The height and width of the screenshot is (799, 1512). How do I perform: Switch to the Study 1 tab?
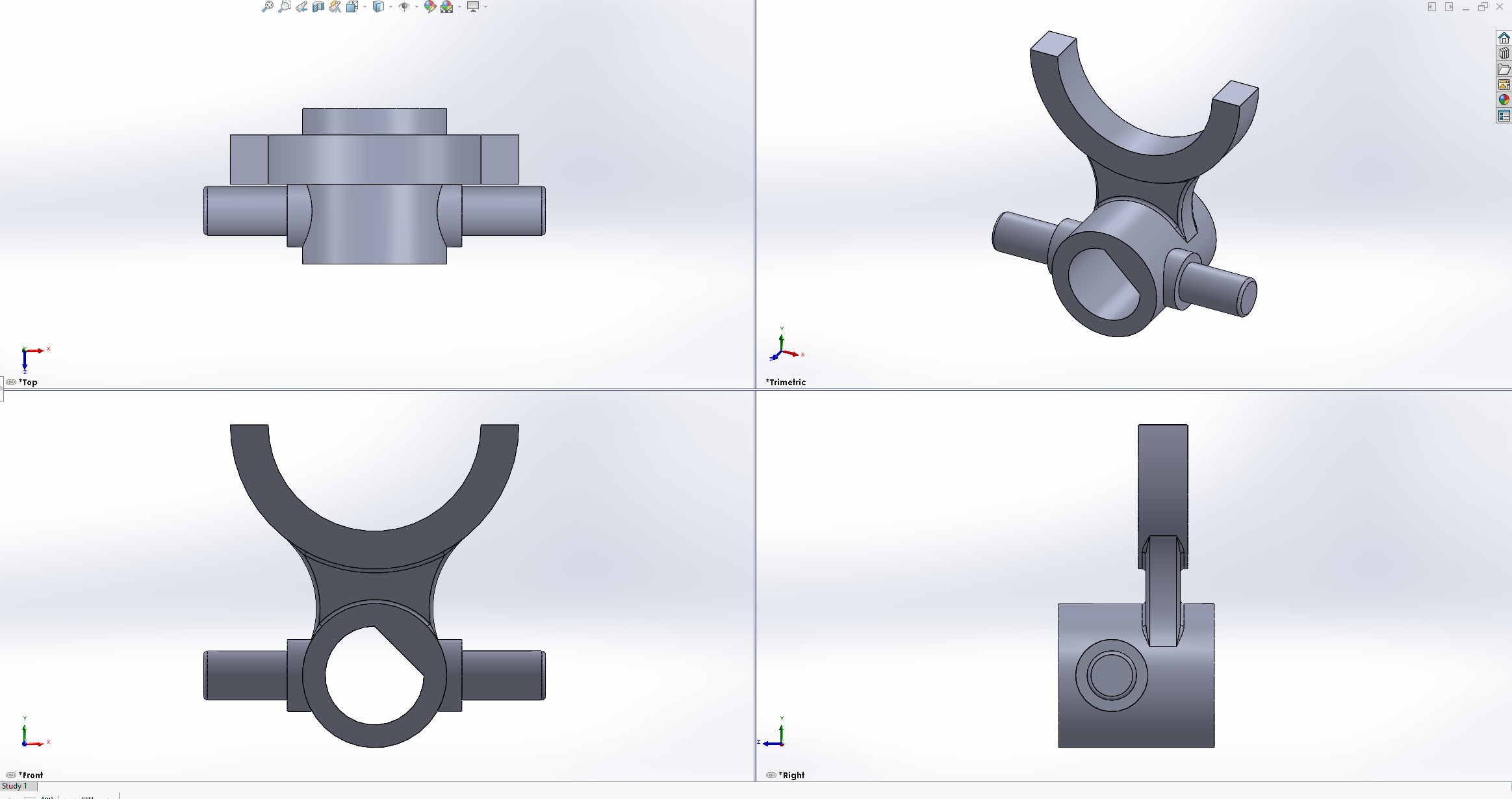click(16, 786)
